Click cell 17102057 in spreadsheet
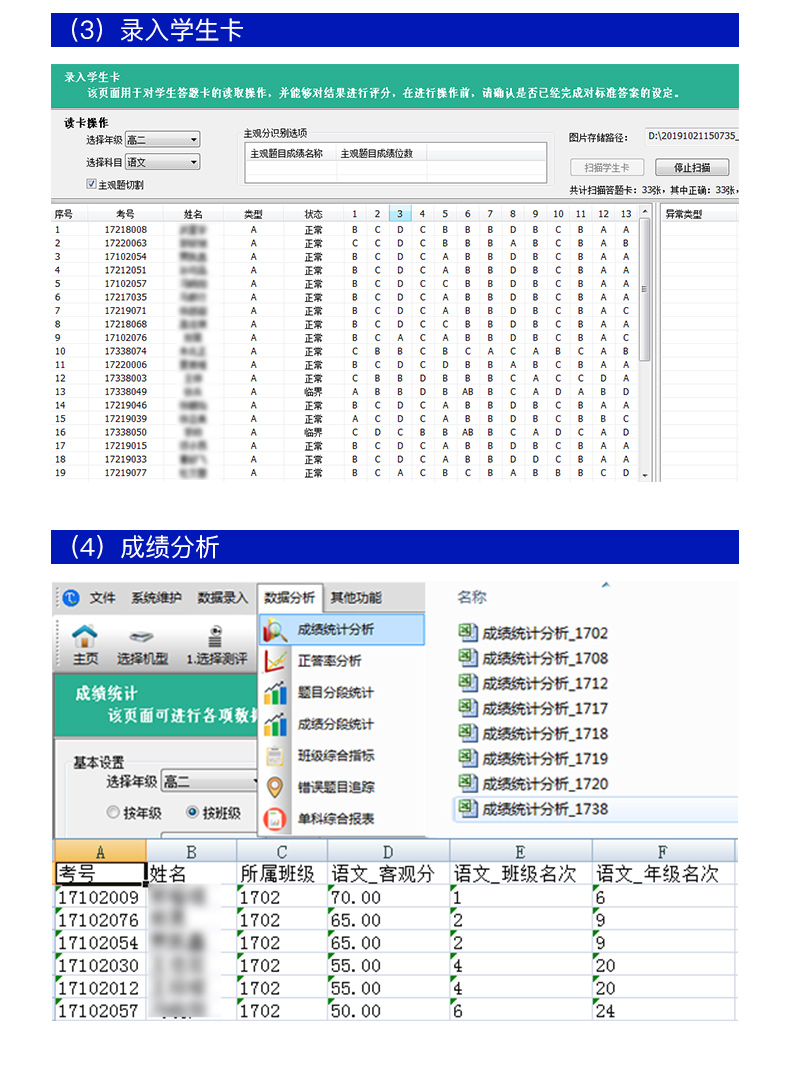This screenshot has width=790, height=1067. coord(100,1011)
